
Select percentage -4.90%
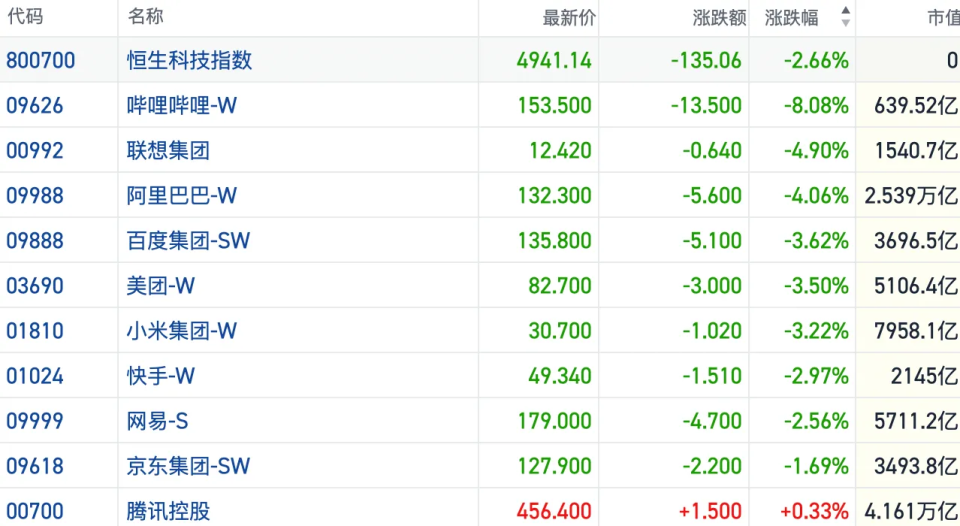(816, 151)
